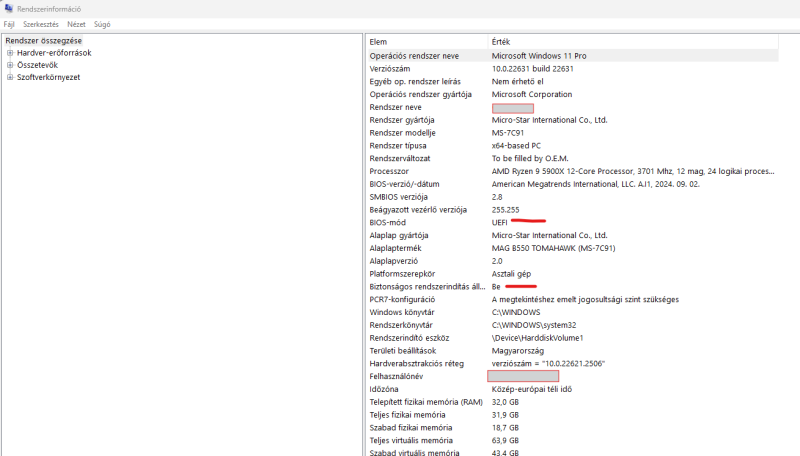Select the Rendszer modellje row label
Image resolution: width=800 pixels, height=456 pixels.
tap(402, 133)
